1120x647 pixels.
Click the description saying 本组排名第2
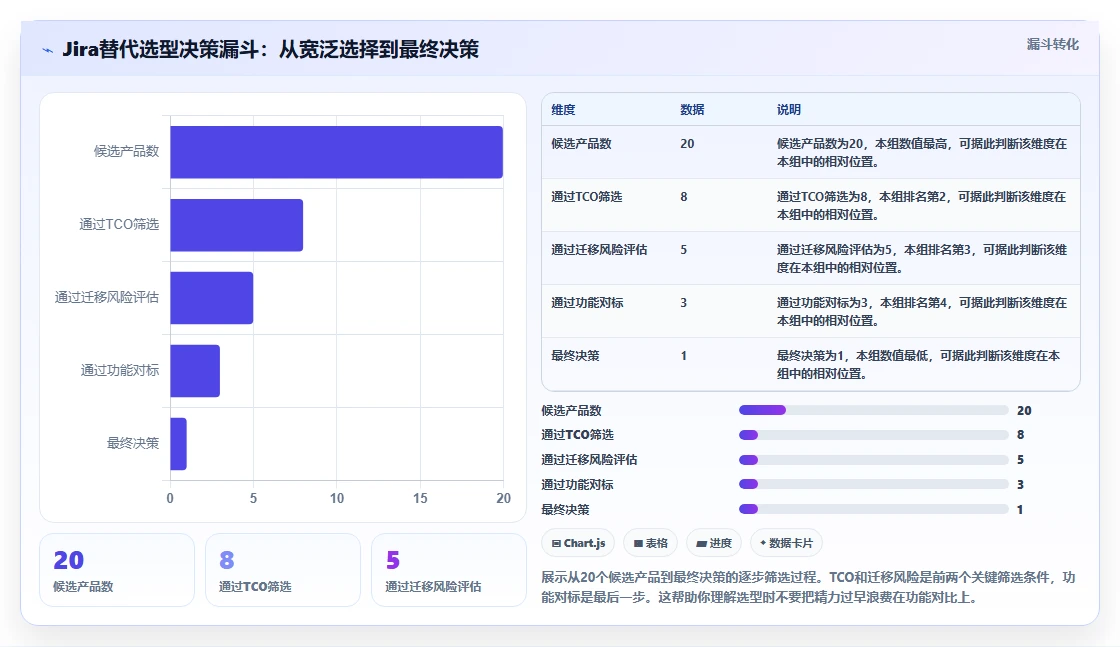(x=922, y=206)
